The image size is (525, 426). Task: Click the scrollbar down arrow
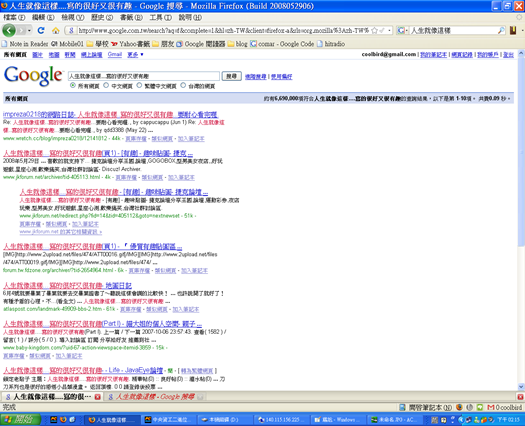click(x=521, y=386)
